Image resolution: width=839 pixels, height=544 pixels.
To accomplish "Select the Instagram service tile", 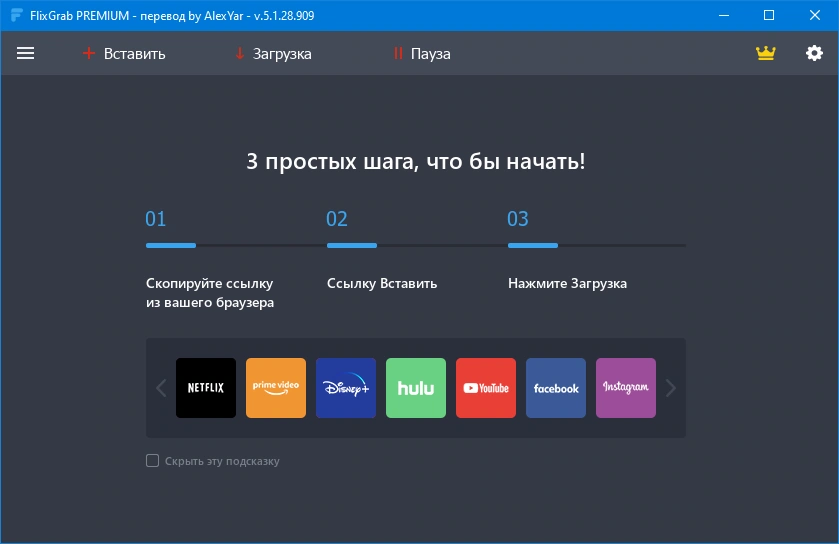I will point(626,388).
